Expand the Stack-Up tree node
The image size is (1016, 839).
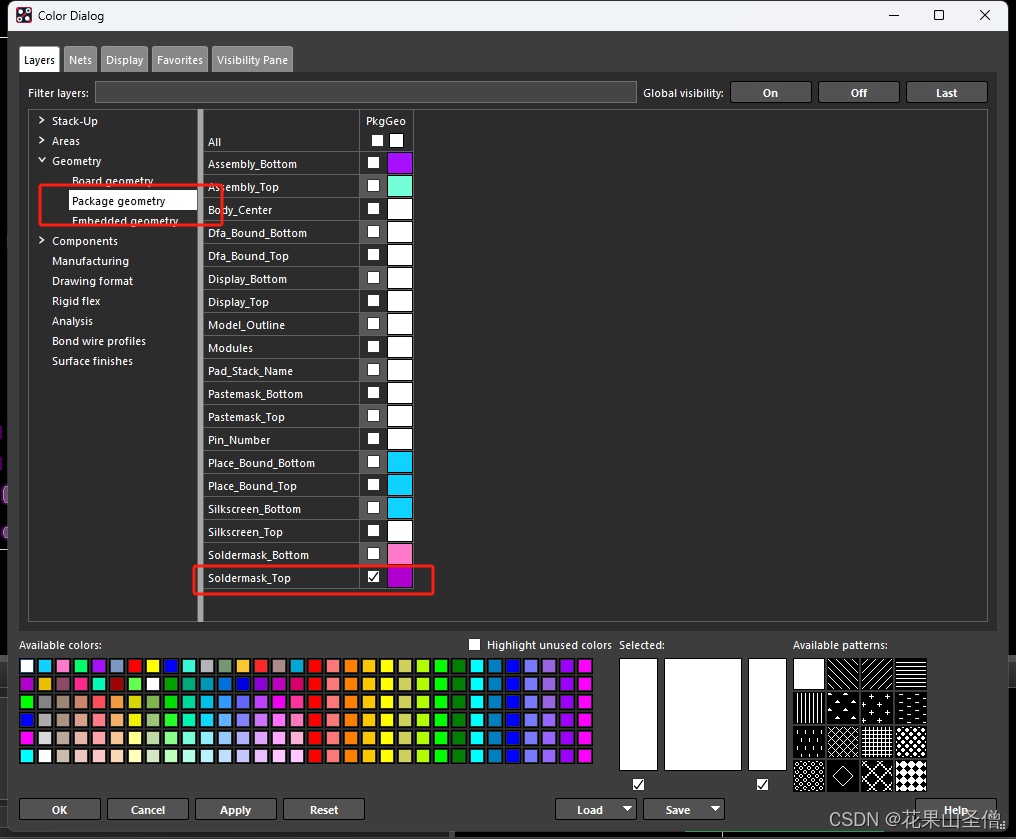41,121
